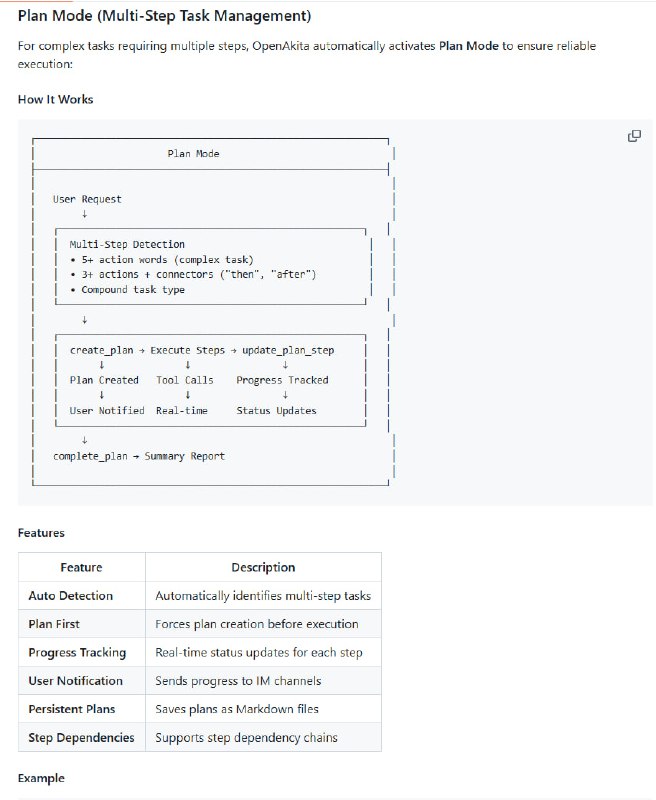The width and height of the screenshot is (656, 800).
Task: Select the "Plan First" table cell
Action: [x=54, y=624]
